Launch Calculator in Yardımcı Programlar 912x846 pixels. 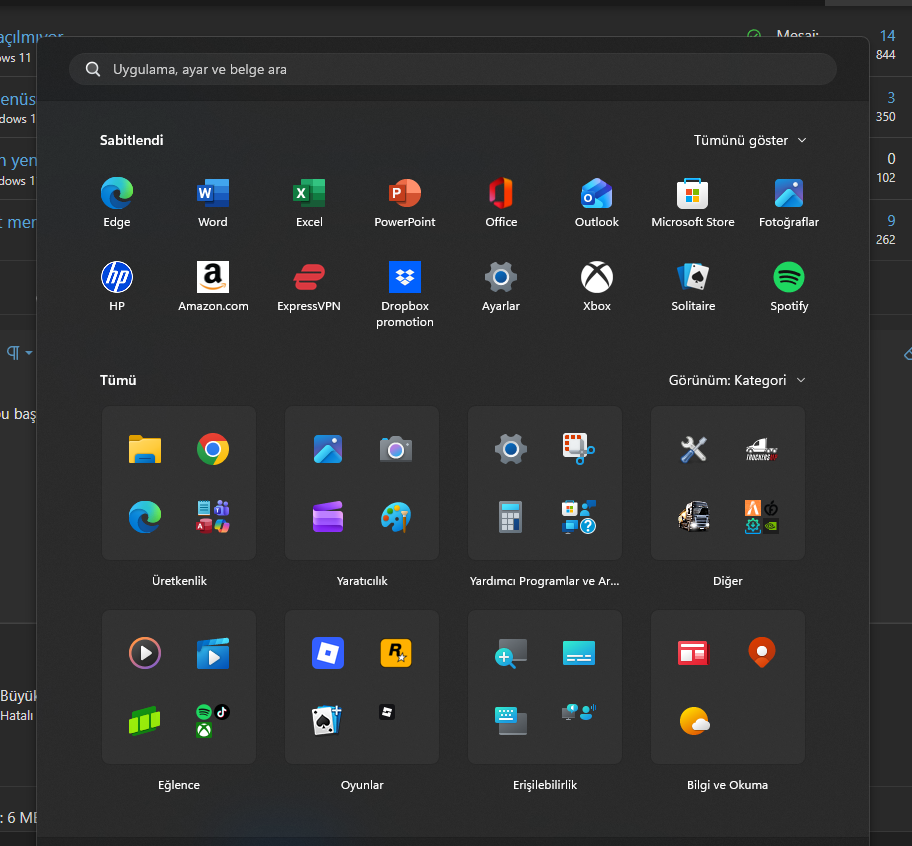(x=511, y=517)
